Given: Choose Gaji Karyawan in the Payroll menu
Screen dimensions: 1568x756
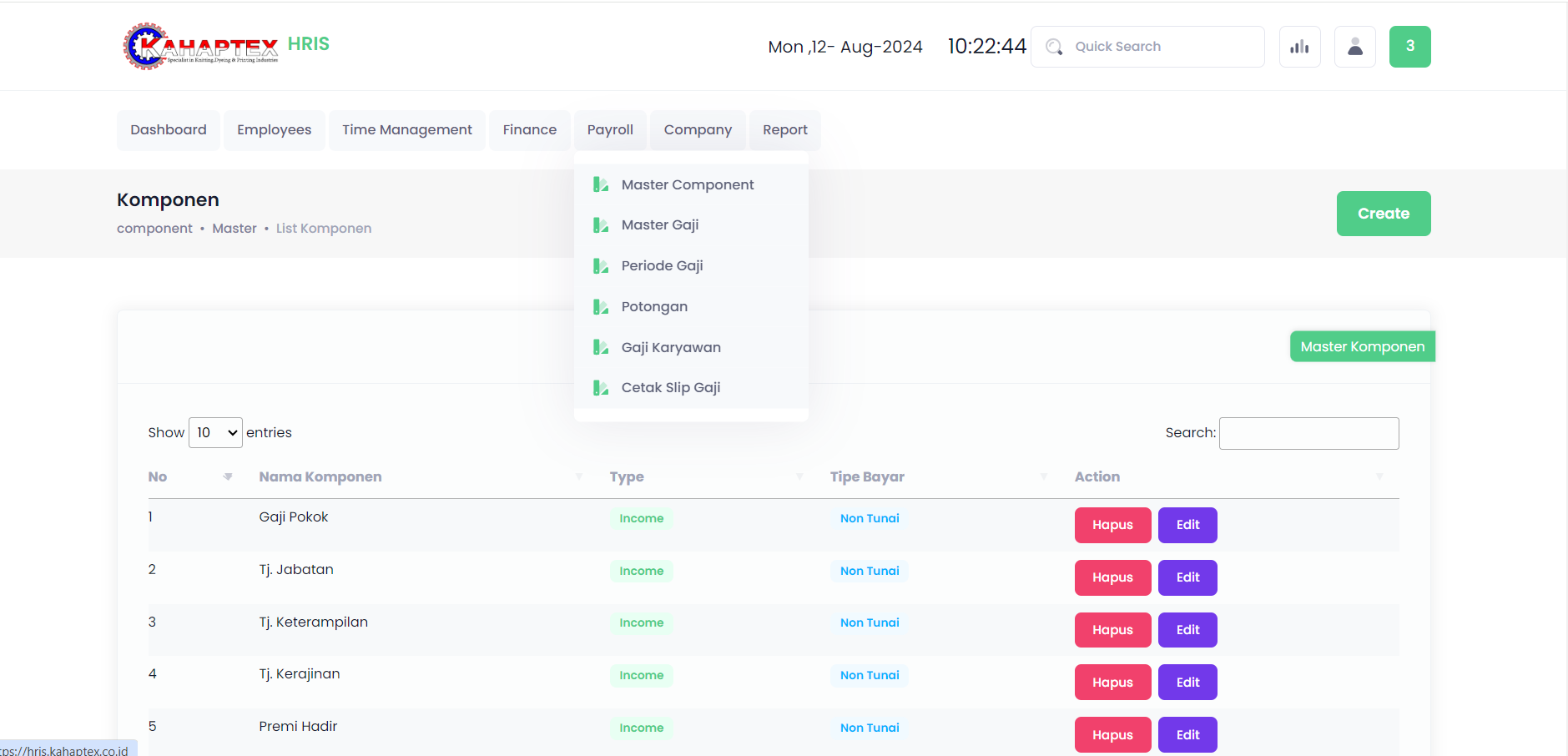Looking at the screenshot, I should pos(670,347).
